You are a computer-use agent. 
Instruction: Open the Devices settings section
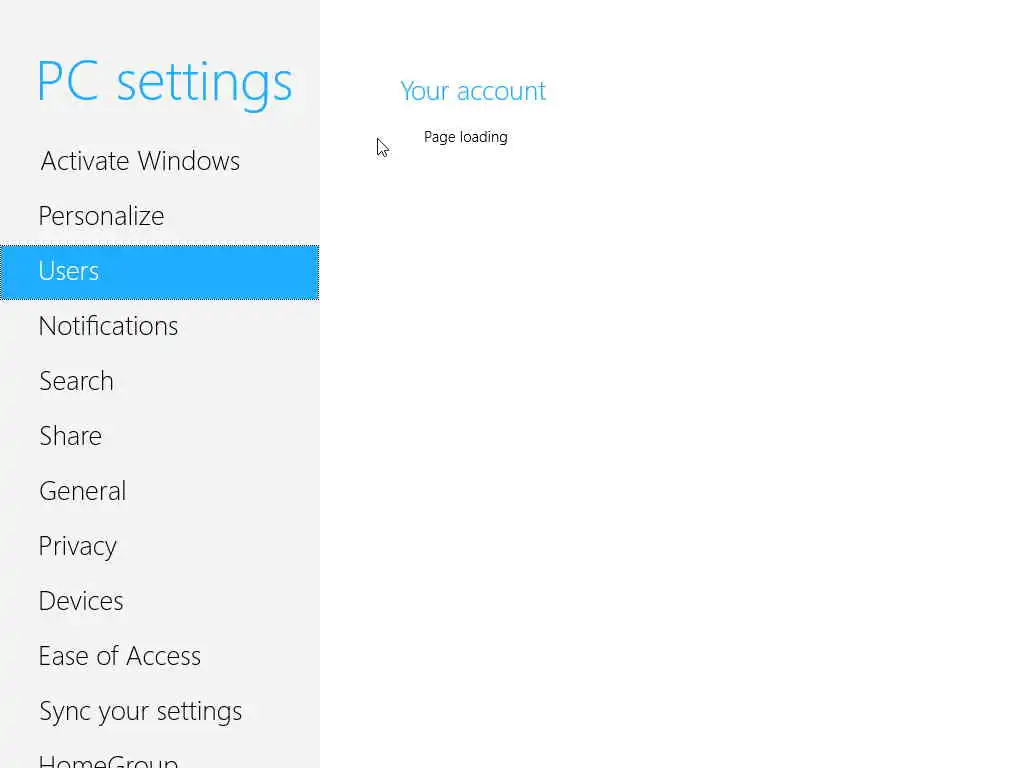pyautogui.click(x=159, y=601)
